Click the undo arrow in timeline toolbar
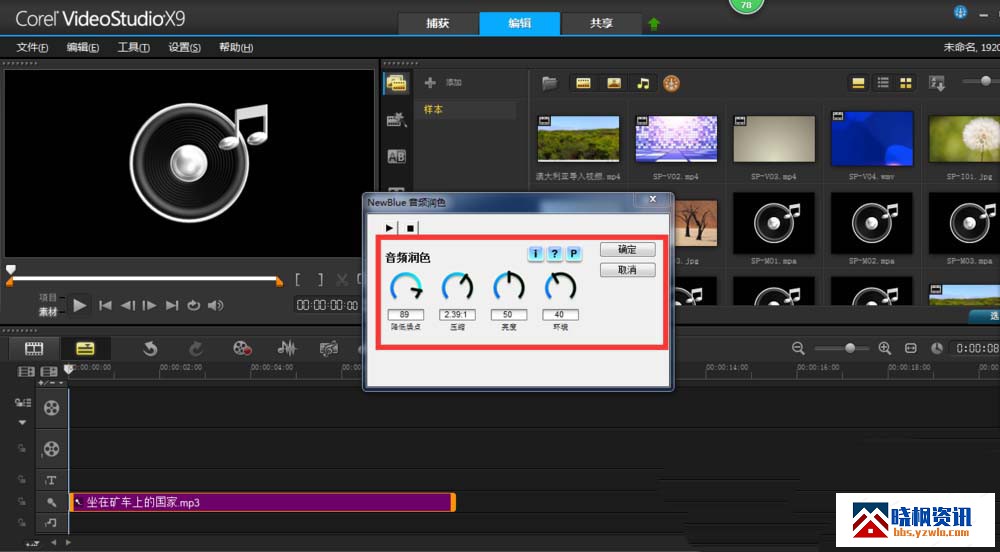Image resolution: width=1000 pixels, height=552 pixels. (x=150, y=348)
